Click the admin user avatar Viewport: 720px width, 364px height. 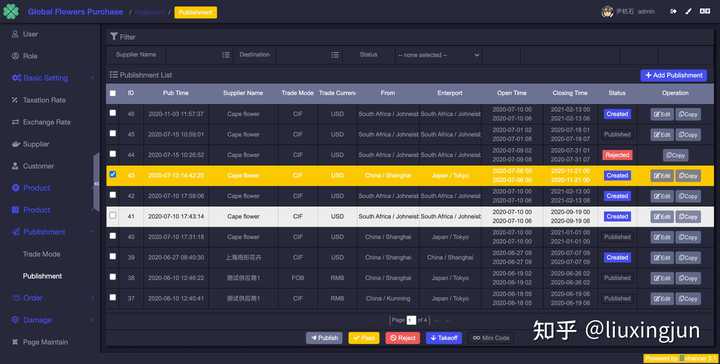click(x=608, y=11)
